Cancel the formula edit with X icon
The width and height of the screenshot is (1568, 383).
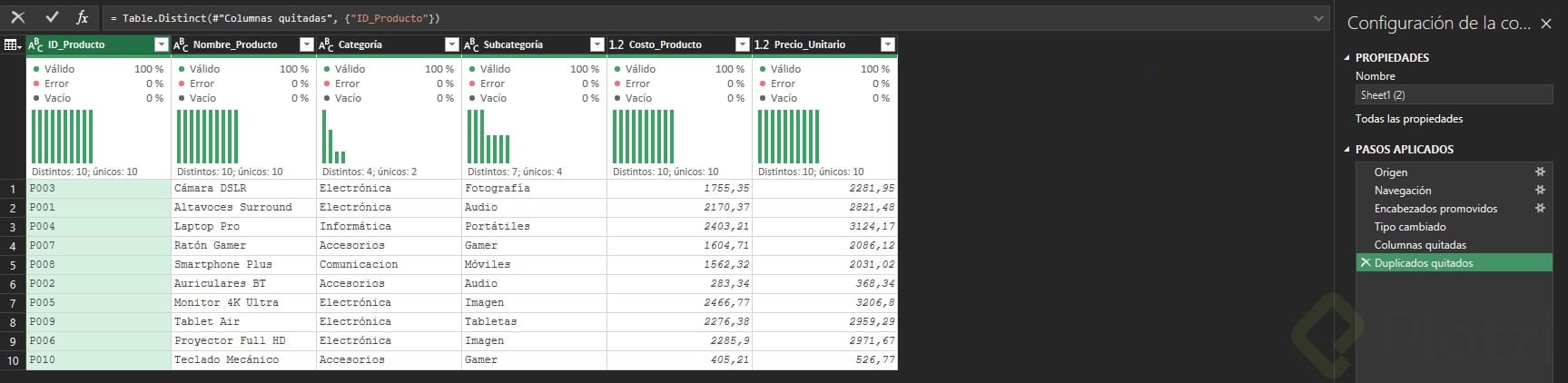(18, 17)
